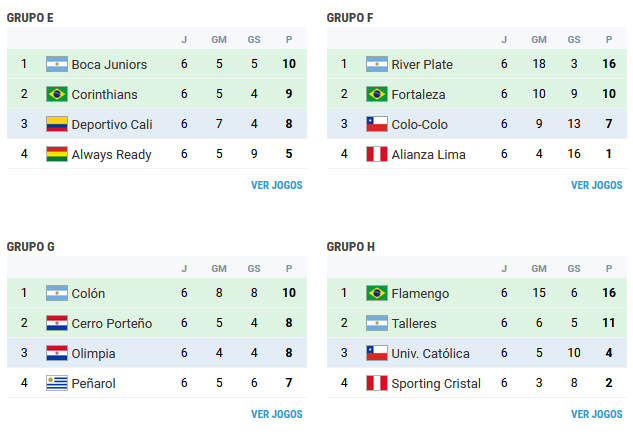Open VER JOGOS link under Grupo F
Viewport: 633px width, 432px height.
pos(596,185)
